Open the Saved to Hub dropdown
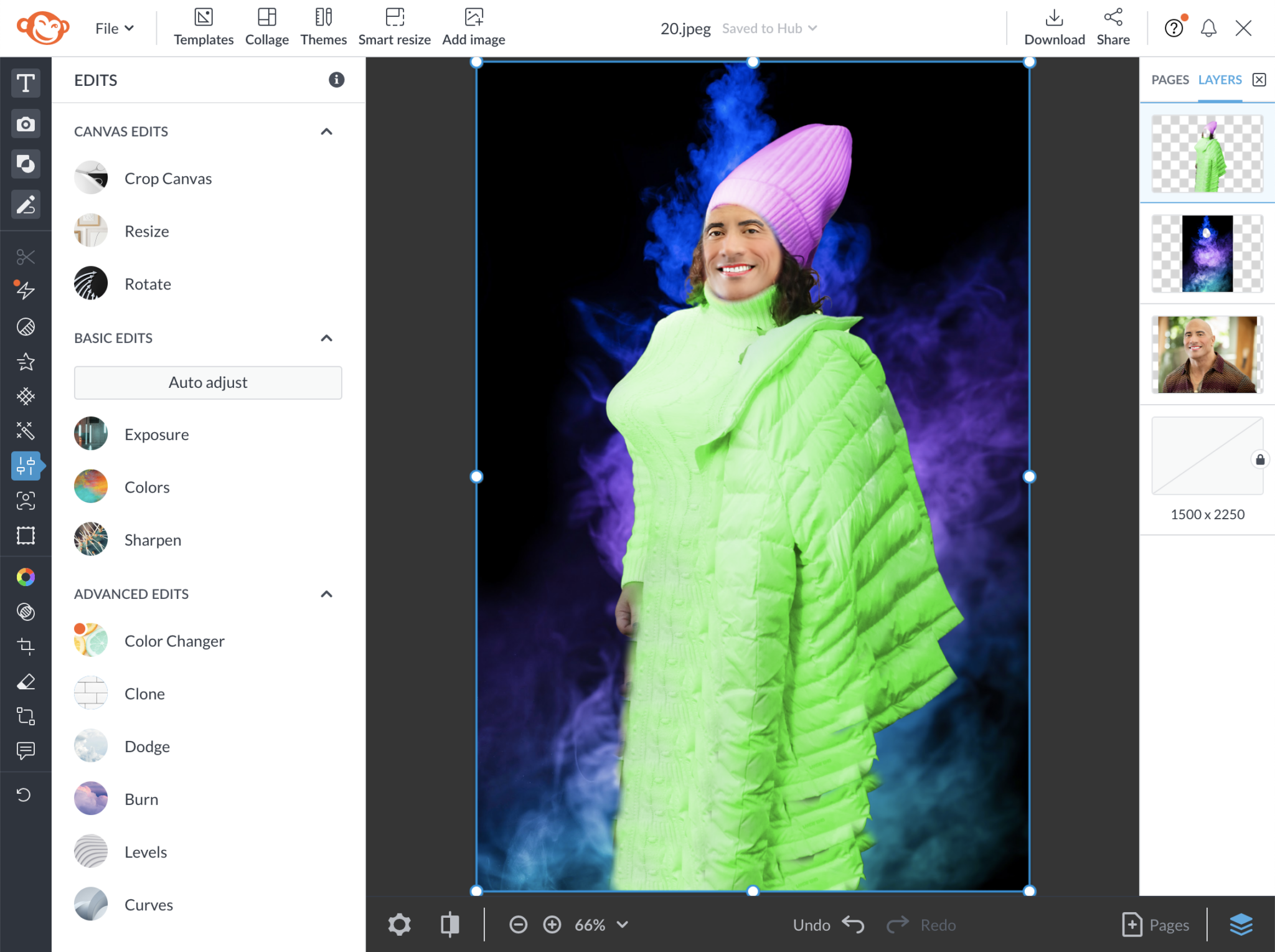The image size is (1275, 952). click(769, 28)
